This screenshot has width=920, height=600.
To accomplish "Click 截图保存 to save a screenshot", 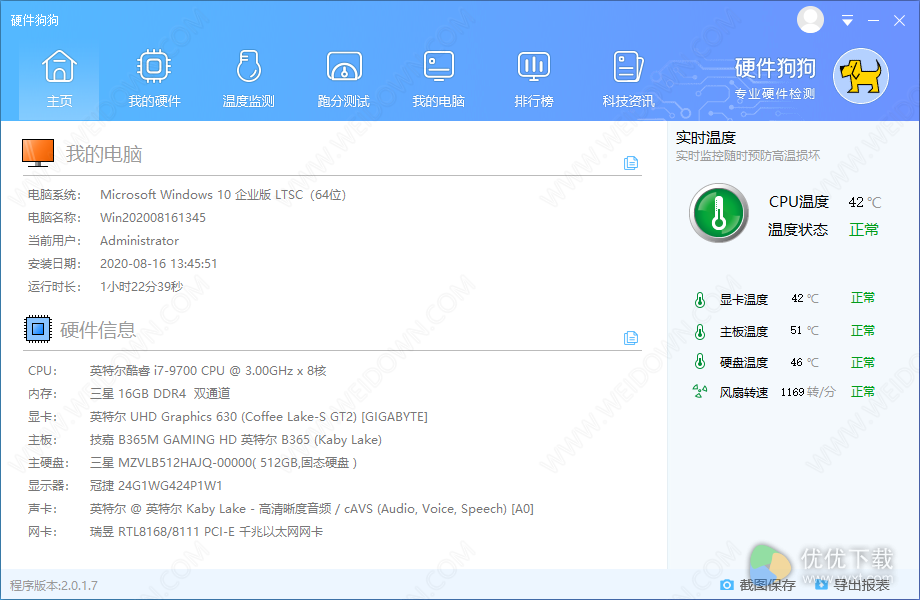I will [757, 585].
